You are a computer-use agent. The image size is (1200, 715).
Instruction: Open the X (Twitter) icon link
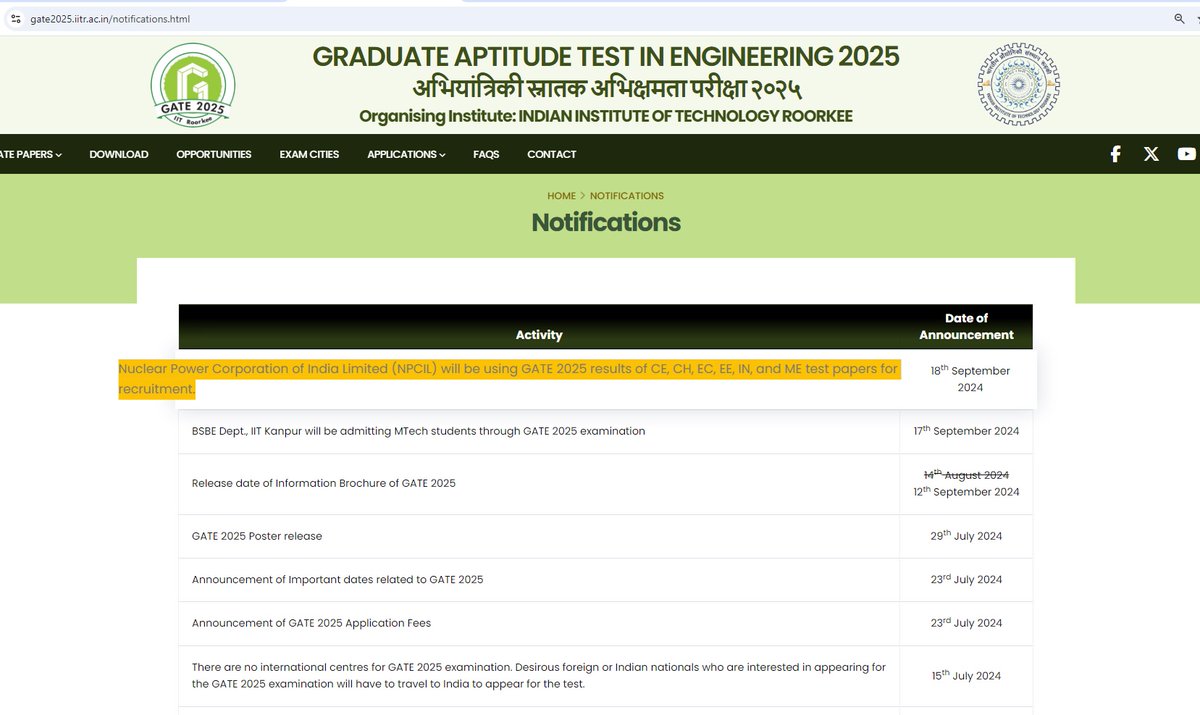(1151, 154)
